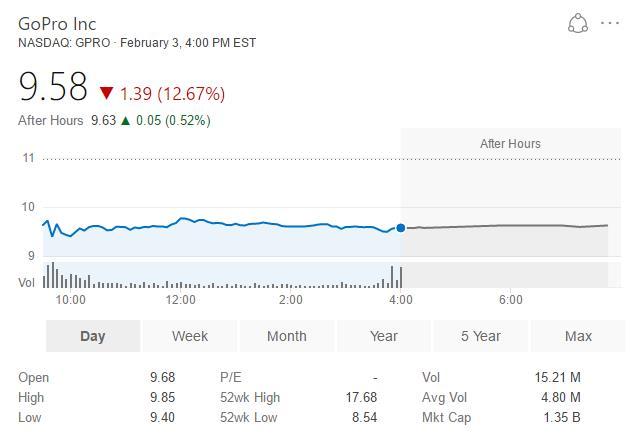640x436 pixels.
Task: Click the Vol bars at market open
Action: (65, 276)
